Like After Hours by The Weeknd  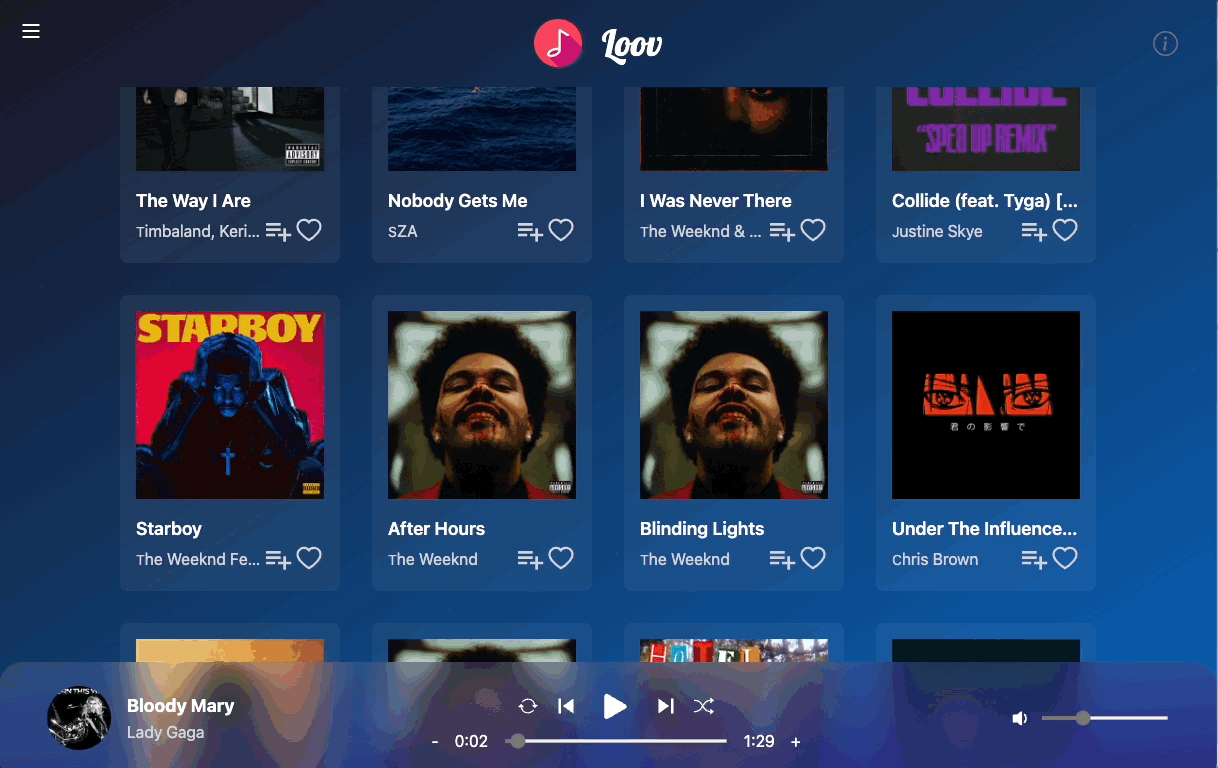click(x=561, y=559)
